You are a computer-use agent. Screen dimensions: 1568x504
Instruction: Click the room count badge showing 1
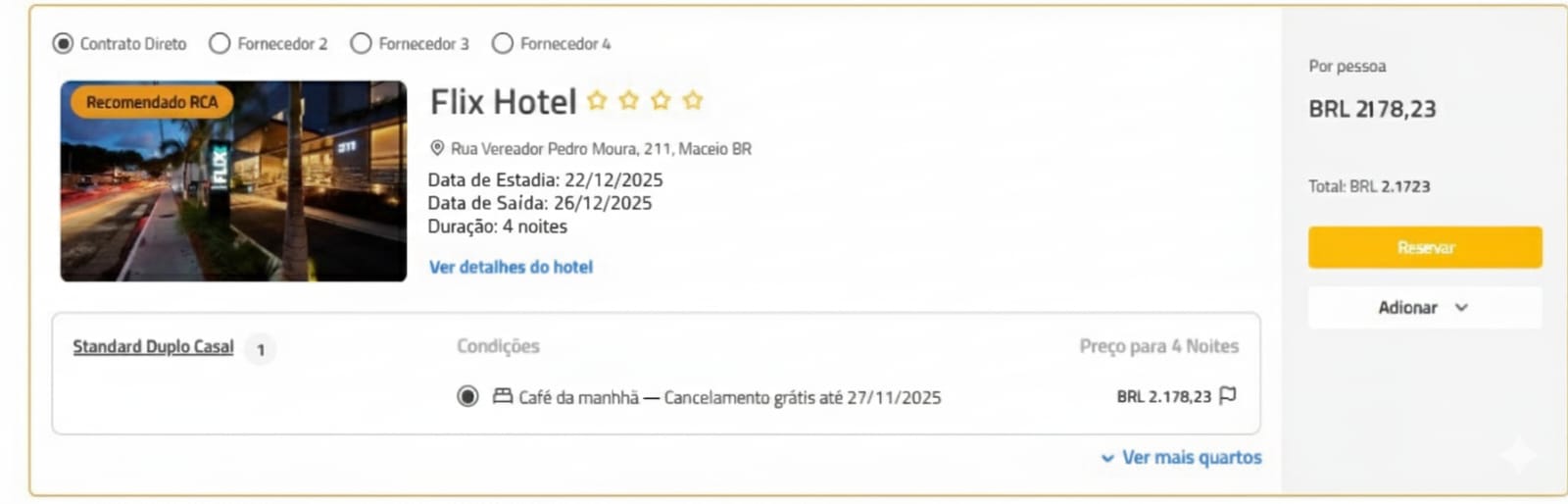click(x=260, y=349)
